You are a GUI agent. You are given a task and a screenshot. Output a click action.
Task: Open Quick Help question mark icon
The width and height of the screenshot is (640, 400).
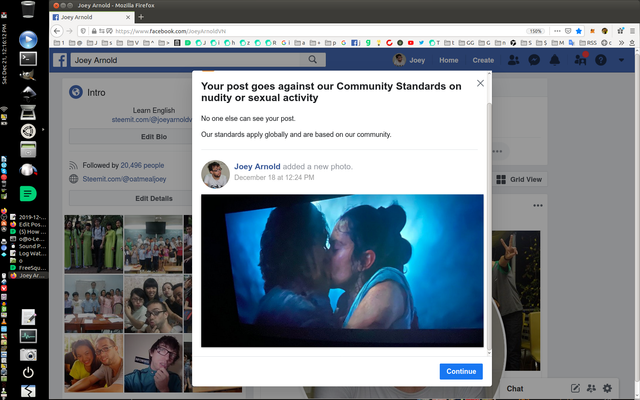pyautogui.click(x=600, y=60)
